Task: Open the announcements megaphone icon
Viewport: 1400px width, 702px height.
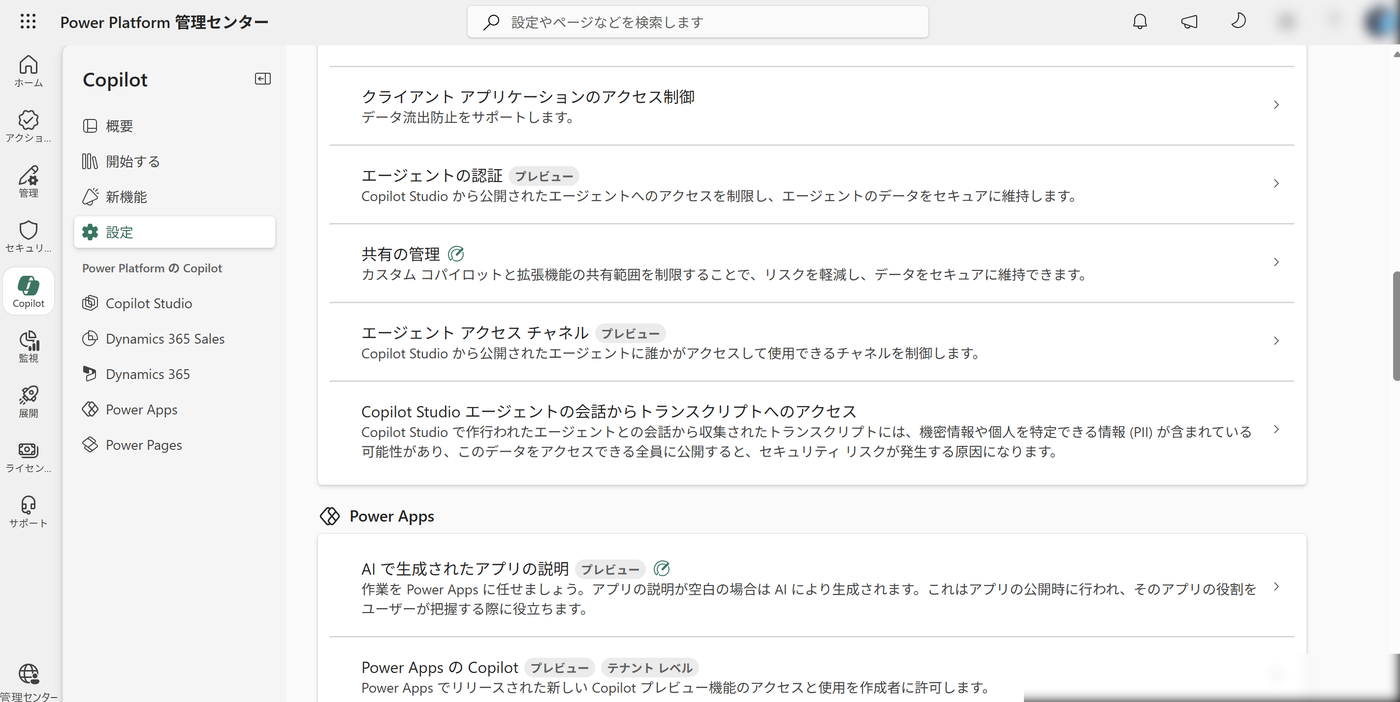Action: 1189,22
